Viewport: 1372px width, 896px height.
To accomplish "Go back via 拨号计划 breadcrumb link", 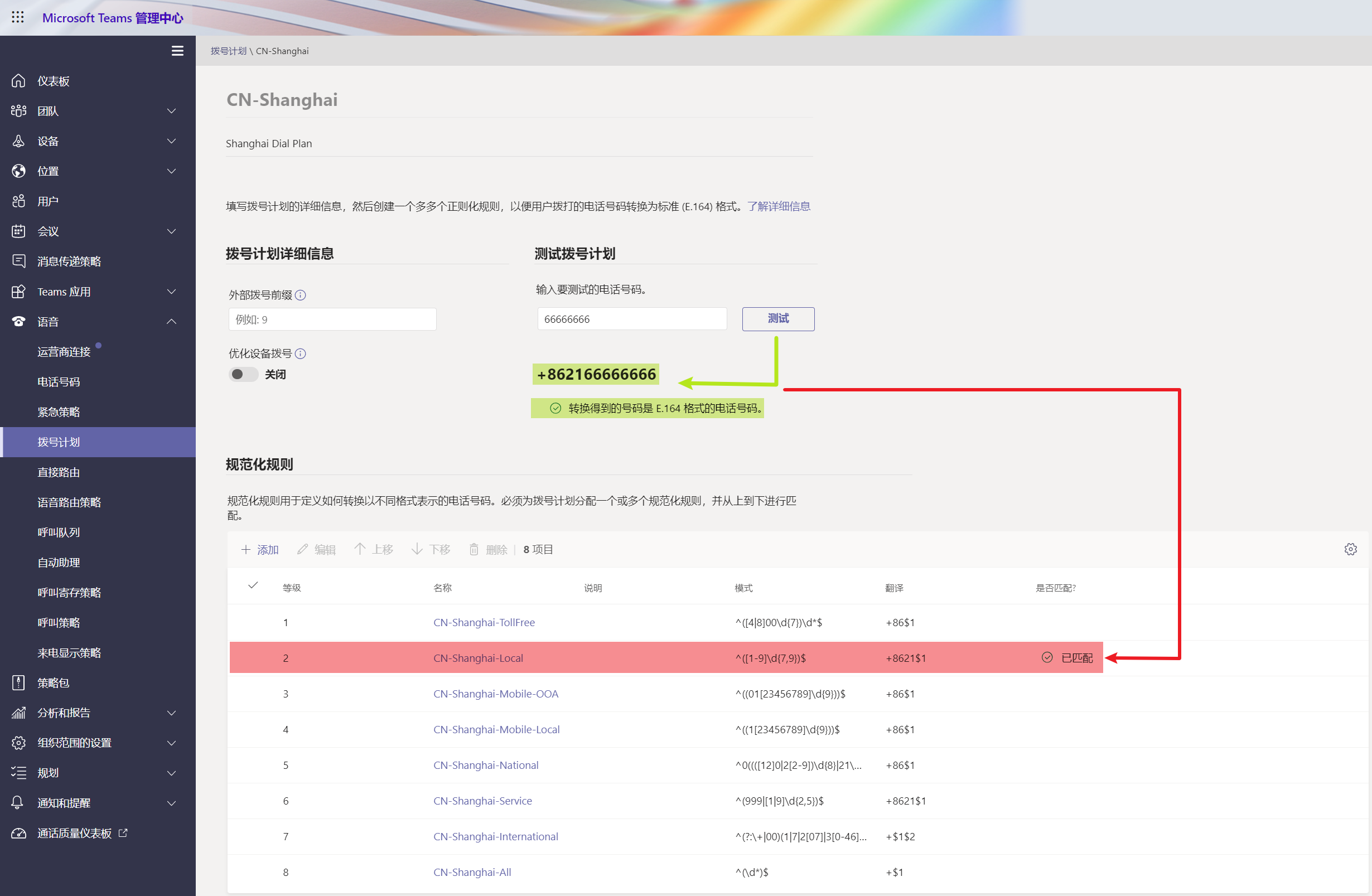I will pyautogui.click(x=228, y=51).
